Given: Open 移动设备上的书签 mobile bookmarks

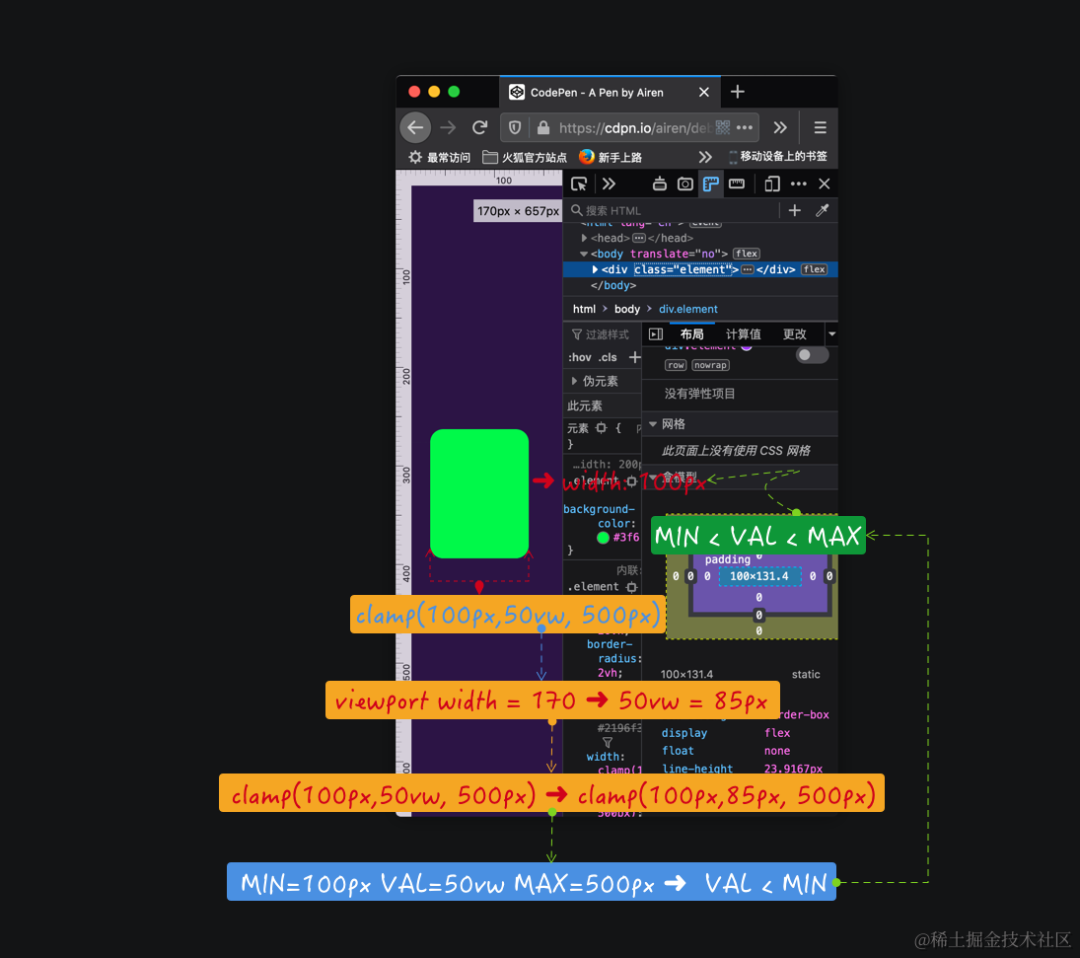Looking at the screenshot, I should pos(778,156).
